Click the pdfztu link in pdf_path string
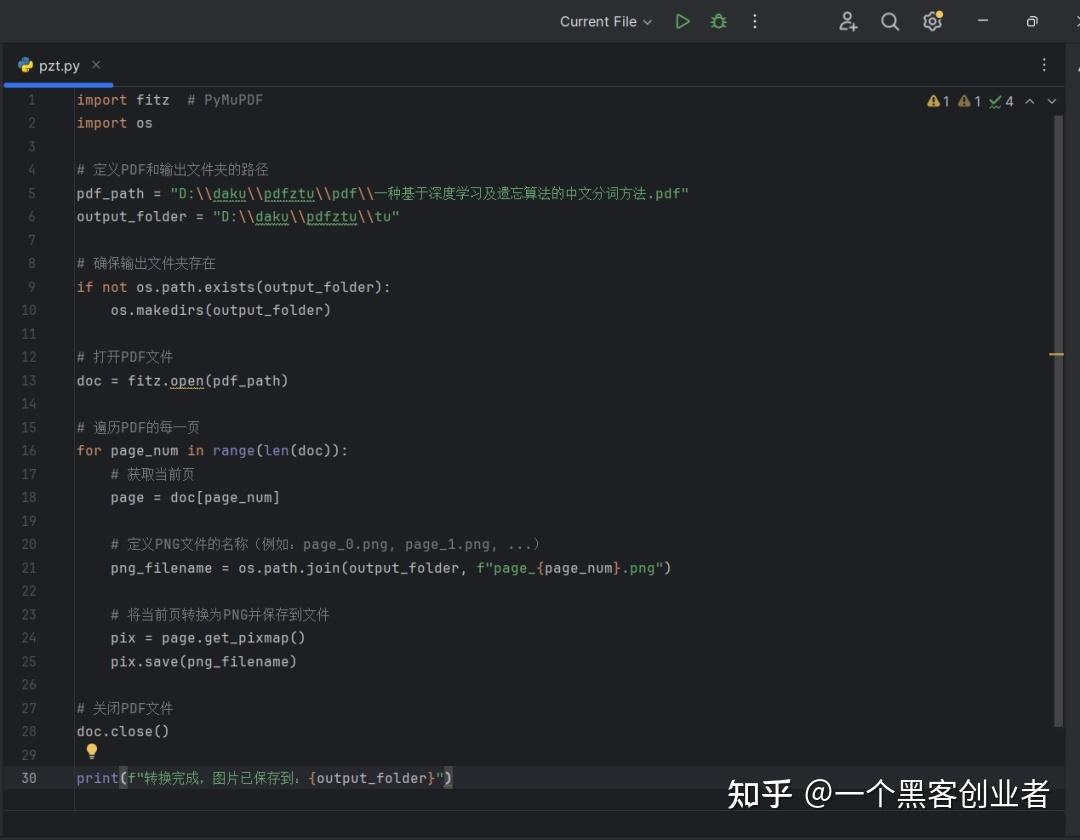Screen dimensions: 1080x840 pyautogui.click(x=288, y=193)
